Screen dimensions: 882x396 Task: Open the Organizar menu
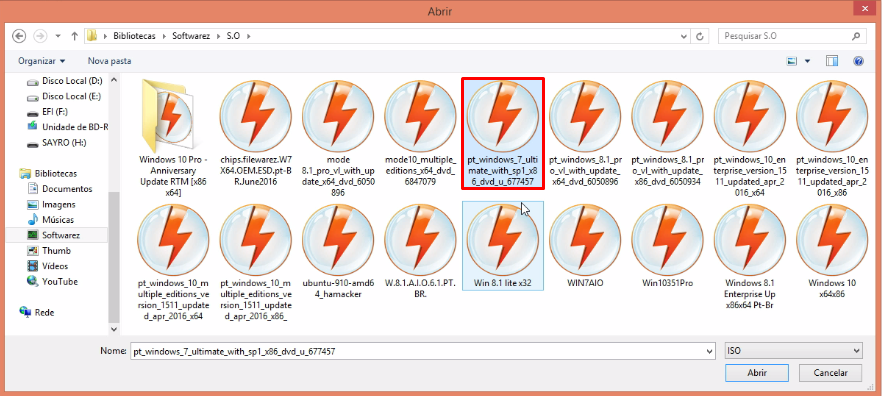coord(42,61)
